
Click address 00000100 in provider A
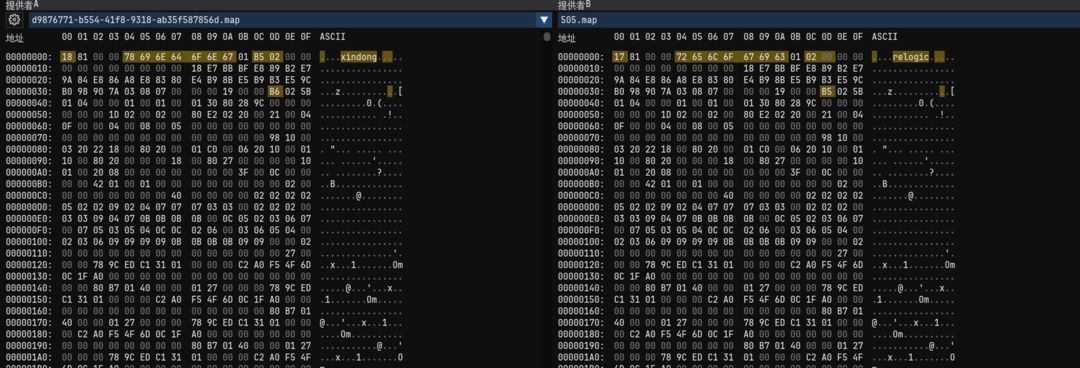[30, 242]
